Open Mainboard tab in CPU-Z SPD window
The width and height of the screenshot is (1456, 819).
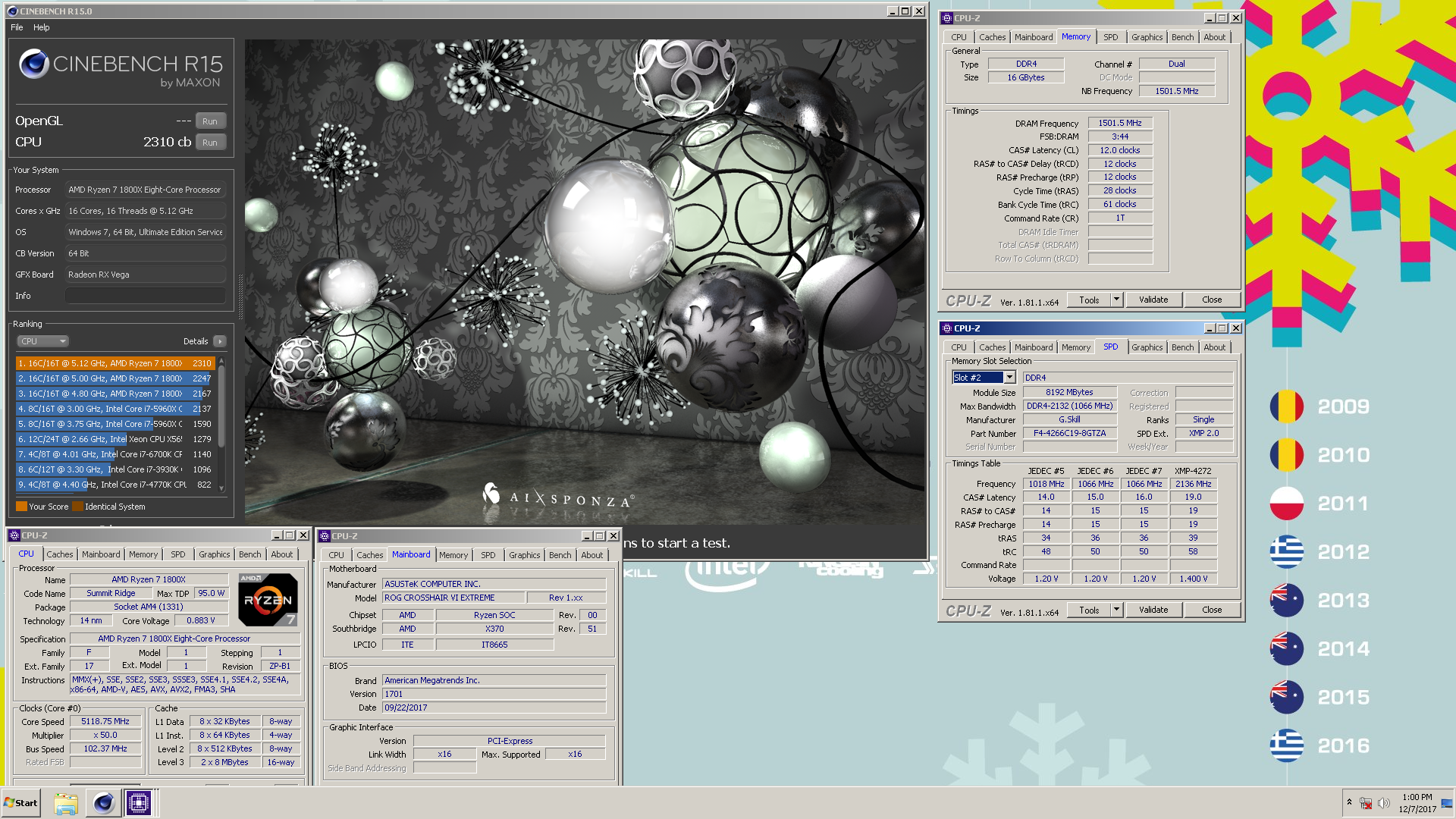pos(1034,347)
